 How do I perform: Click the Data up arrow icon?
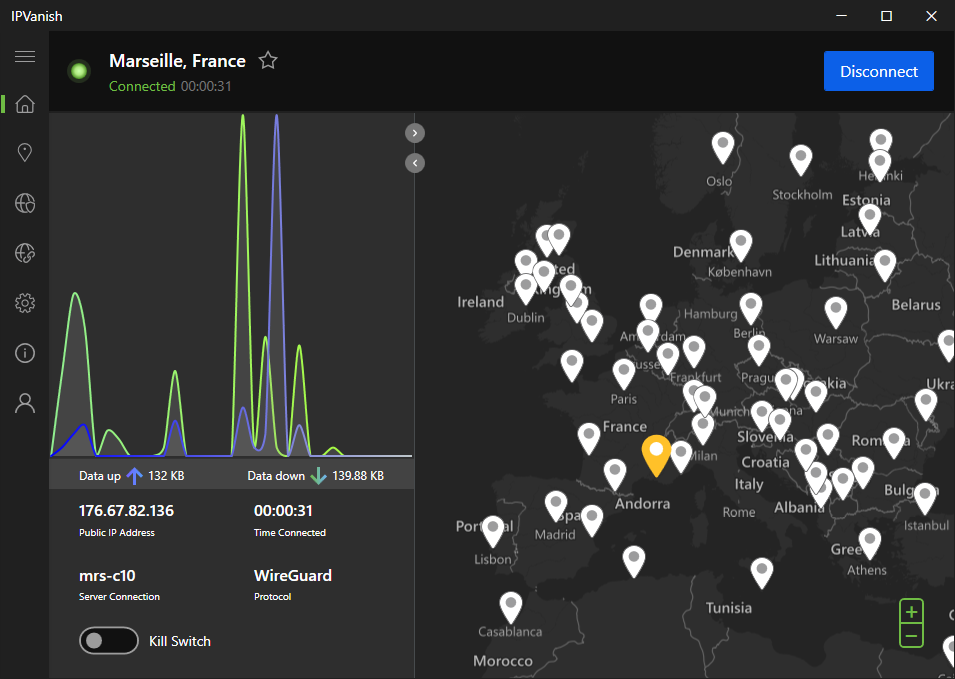(134, 476)
